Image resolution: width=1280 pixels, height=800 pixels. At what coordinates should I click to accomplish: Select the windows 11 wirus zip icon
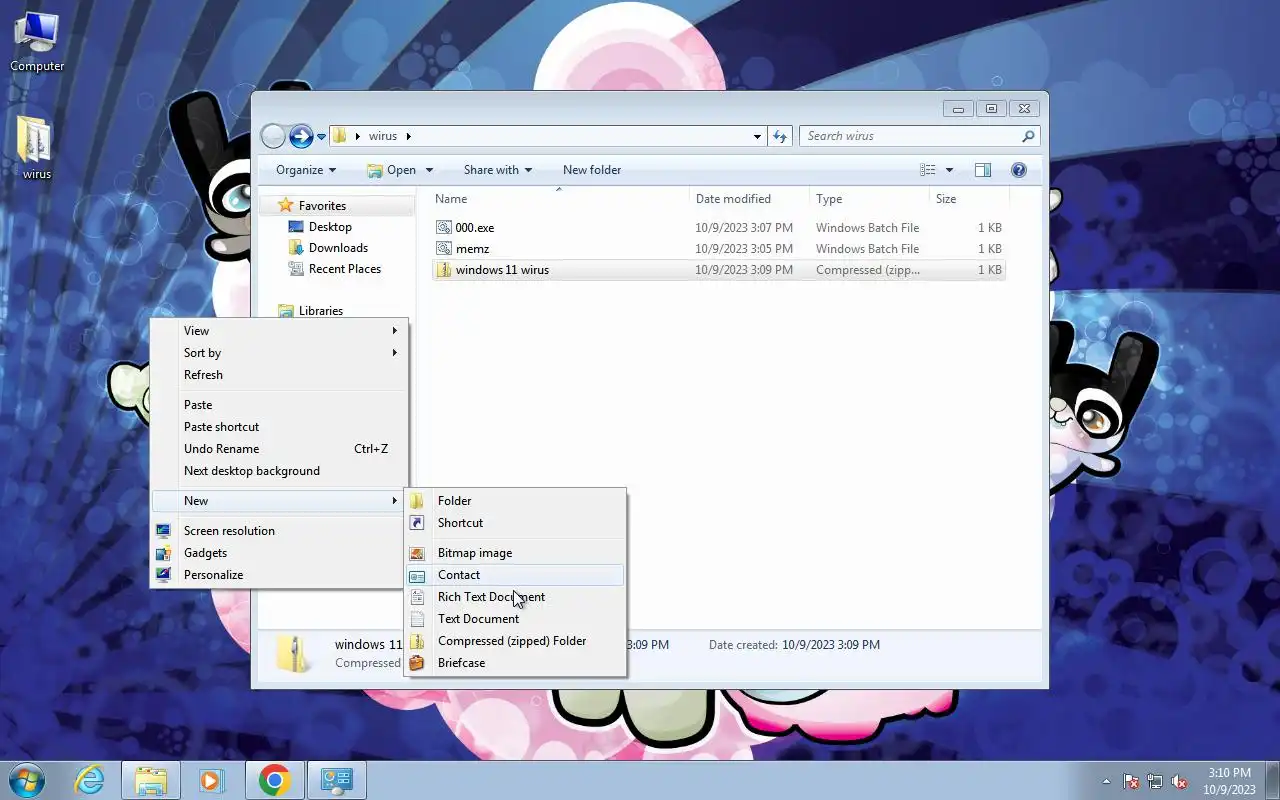pos(444,270)
